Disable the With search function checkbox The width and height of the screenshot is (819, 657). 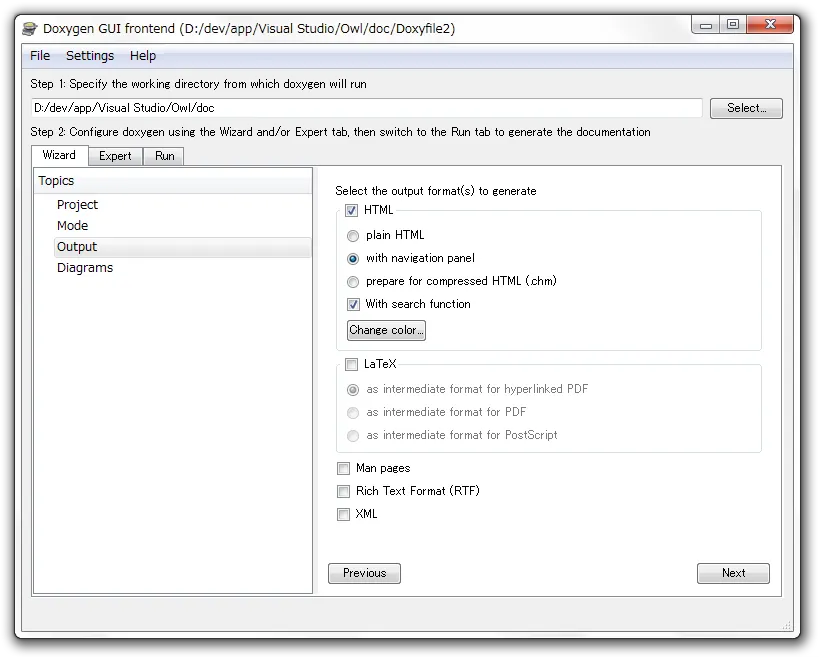353,305
